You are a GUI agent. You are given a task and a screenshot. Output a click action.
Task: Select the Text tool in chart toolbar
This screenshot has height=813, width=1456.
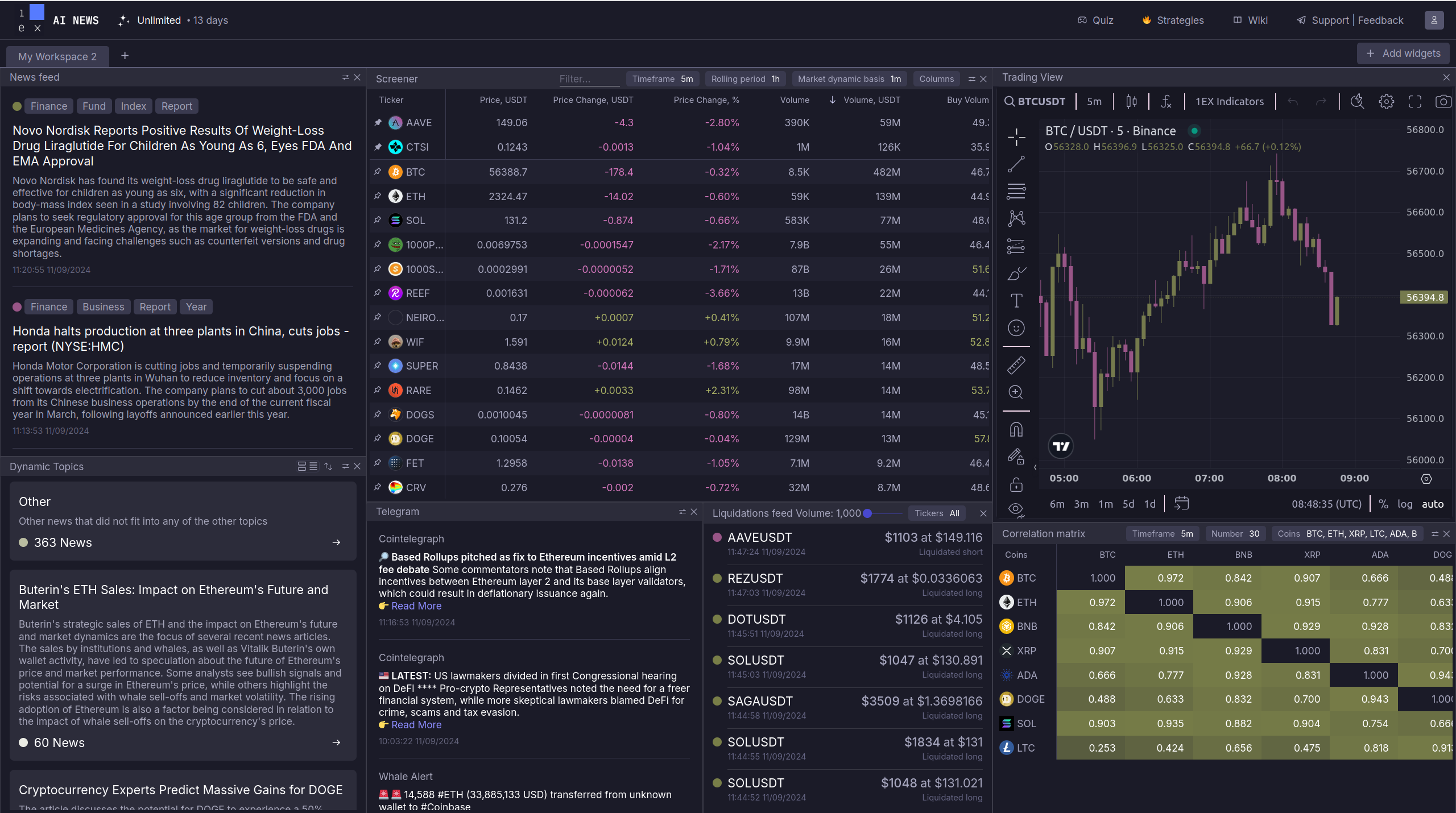click(1016, 300)
